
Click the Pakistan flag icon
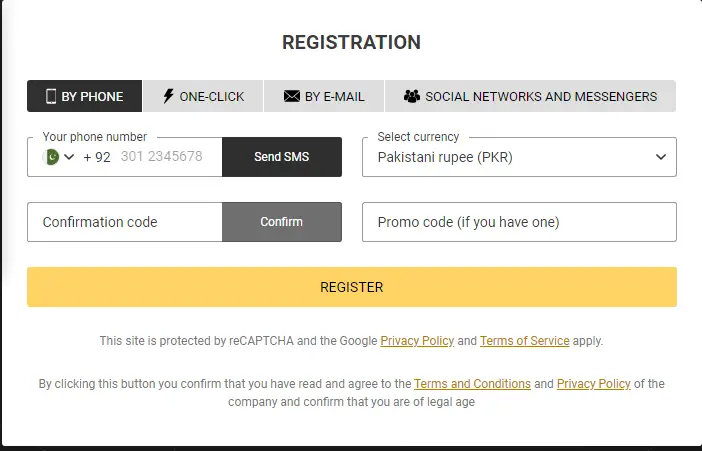[51, 157]
